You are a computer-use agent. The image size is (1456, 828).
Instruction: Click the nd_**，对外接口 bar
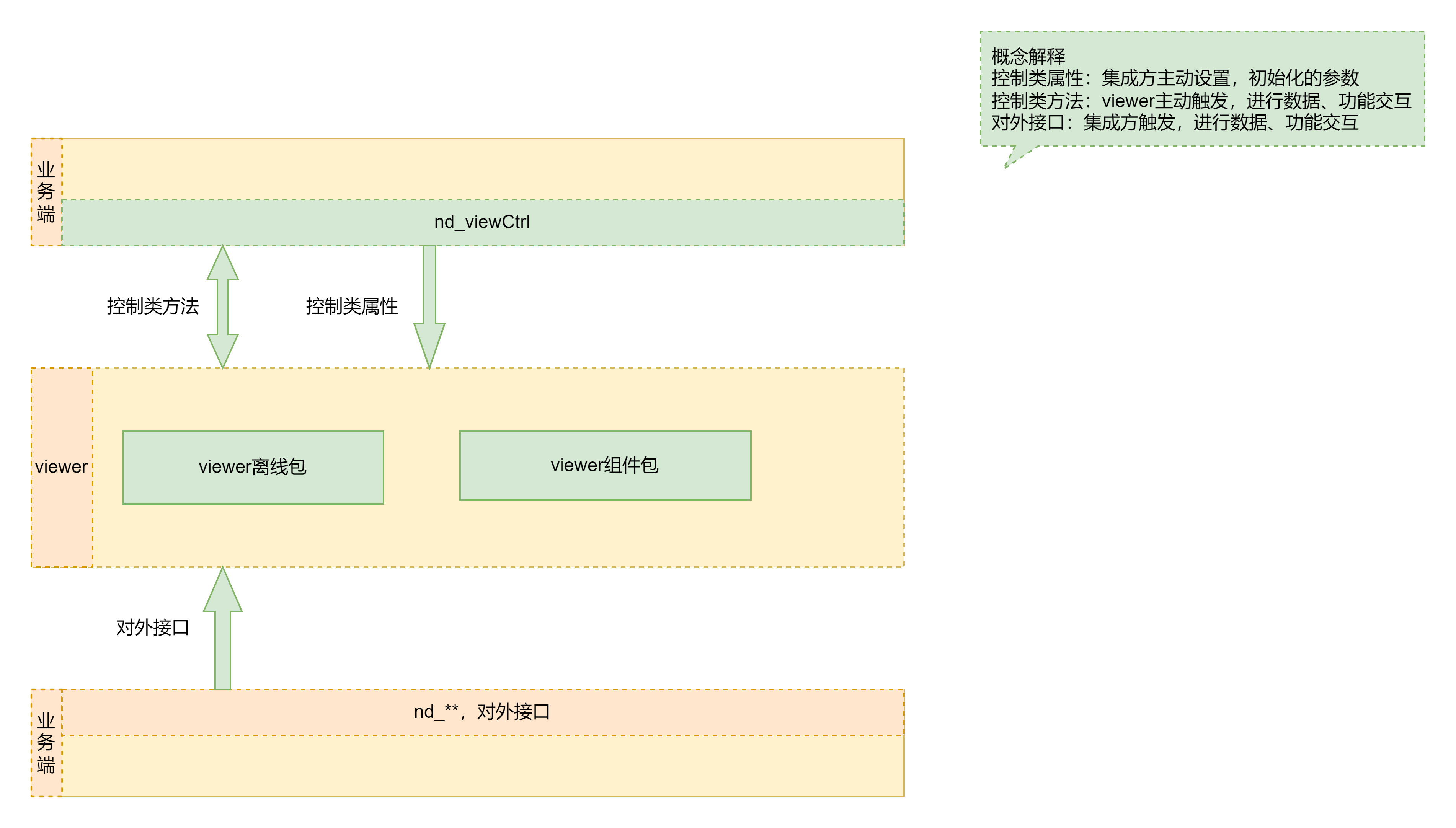482,712
